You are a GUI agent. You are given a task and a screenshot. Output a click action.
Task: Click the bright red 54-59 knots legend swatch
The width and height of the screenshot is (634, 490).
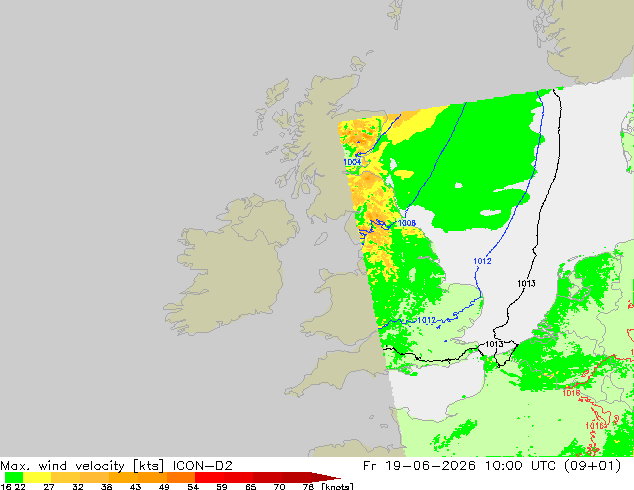(209, 477)
